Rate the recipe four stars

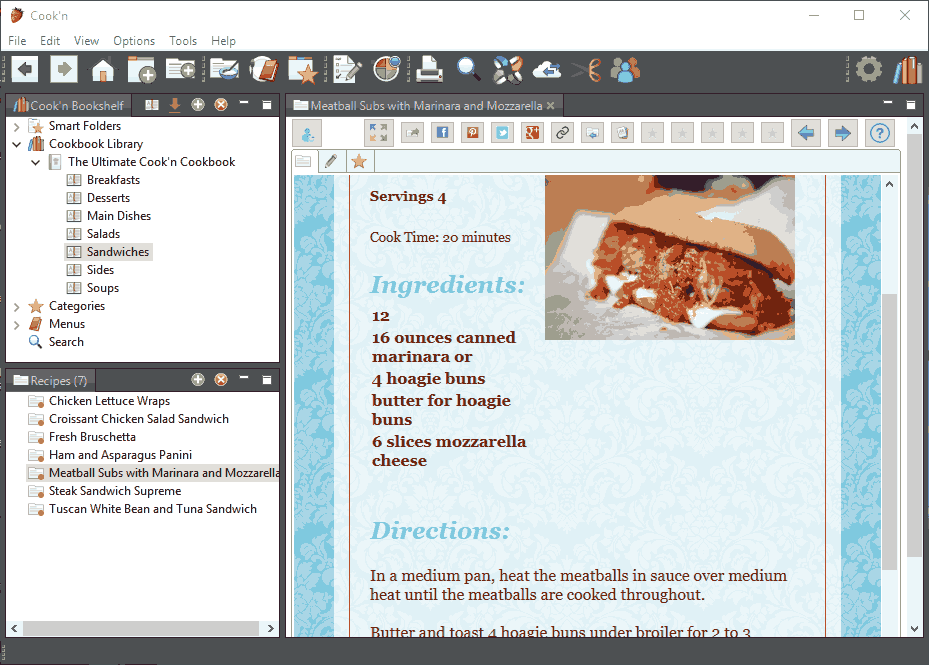742,133
